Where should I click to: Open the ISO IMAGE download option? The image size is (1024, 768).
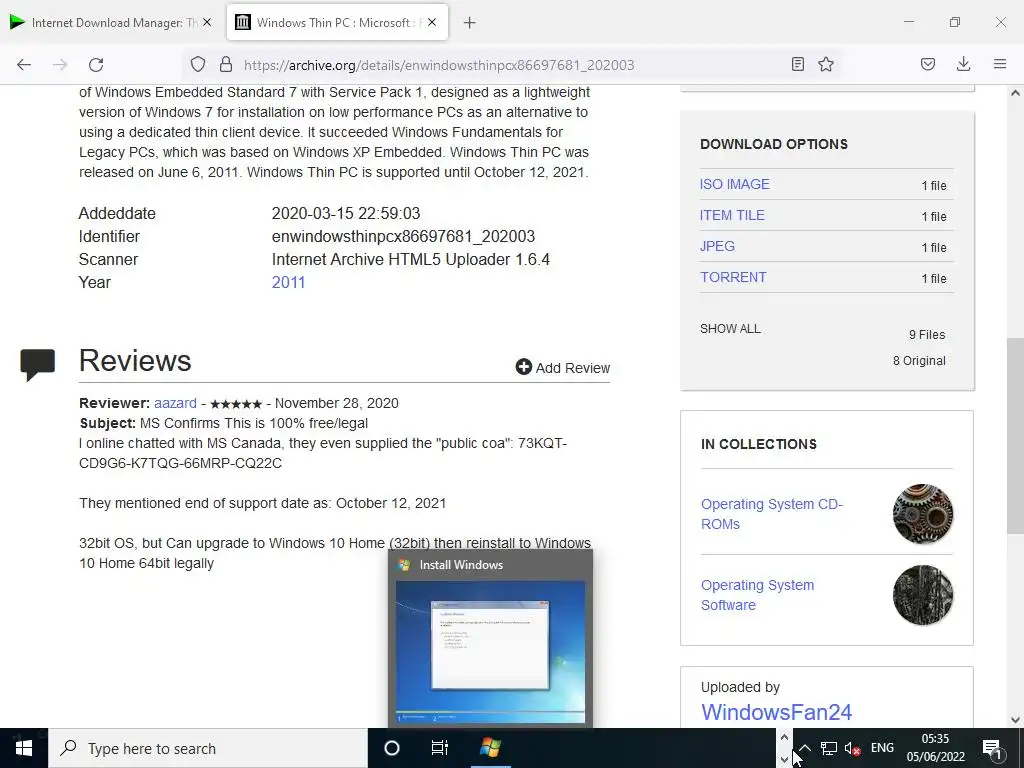point(735,184)
